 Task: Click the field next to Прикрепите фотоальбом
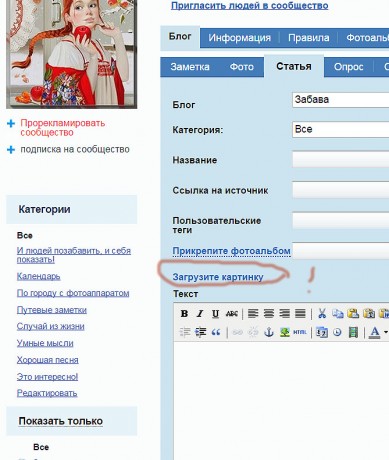point(340,251)
